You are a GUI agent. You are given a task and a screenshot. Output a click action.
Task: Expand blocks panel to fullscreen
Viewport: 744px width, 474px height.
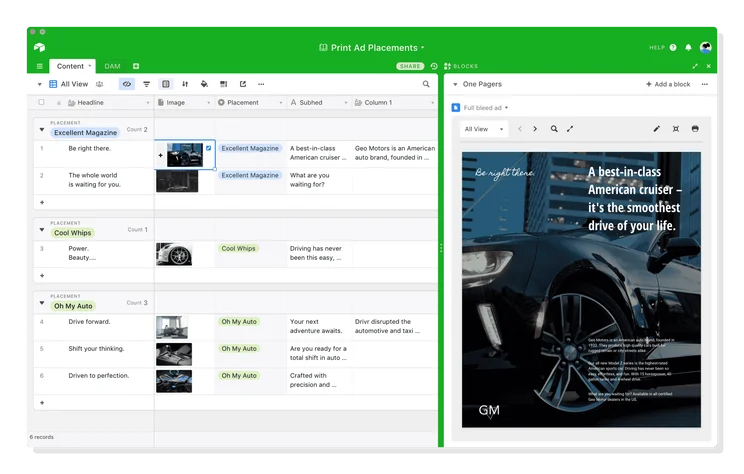(x=695, y=66)
